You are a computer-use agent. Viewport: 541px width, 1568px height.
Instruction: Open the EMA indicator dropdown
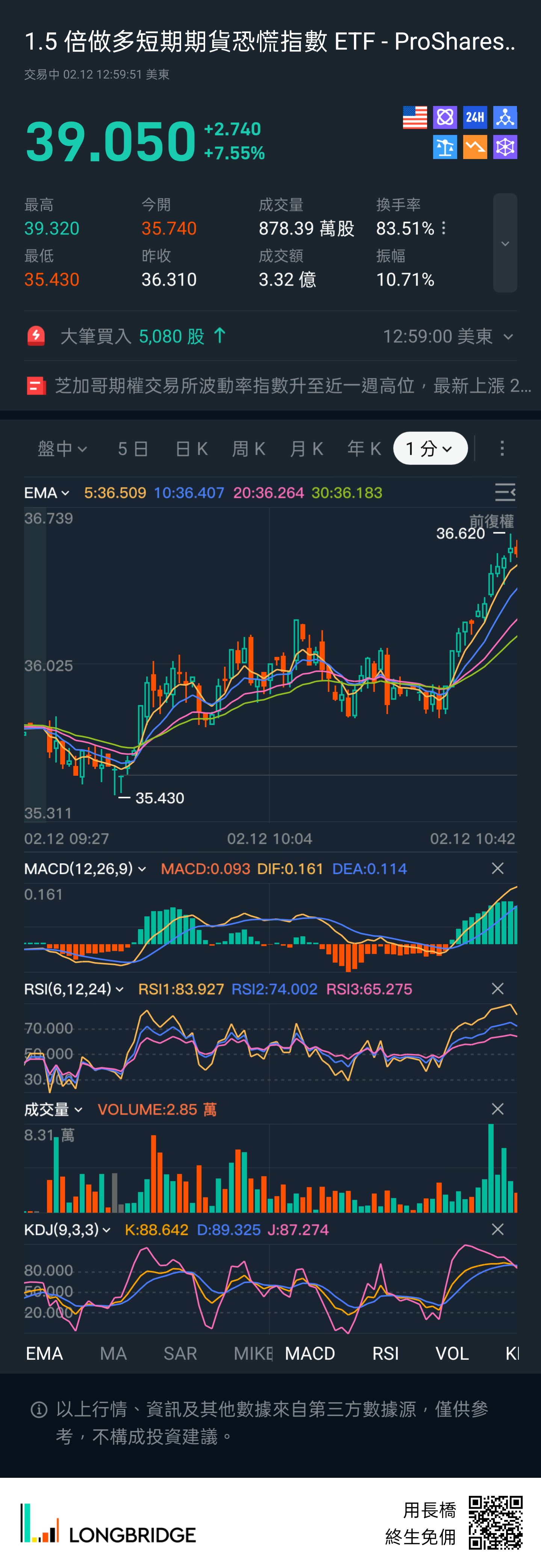pos(46,493)
